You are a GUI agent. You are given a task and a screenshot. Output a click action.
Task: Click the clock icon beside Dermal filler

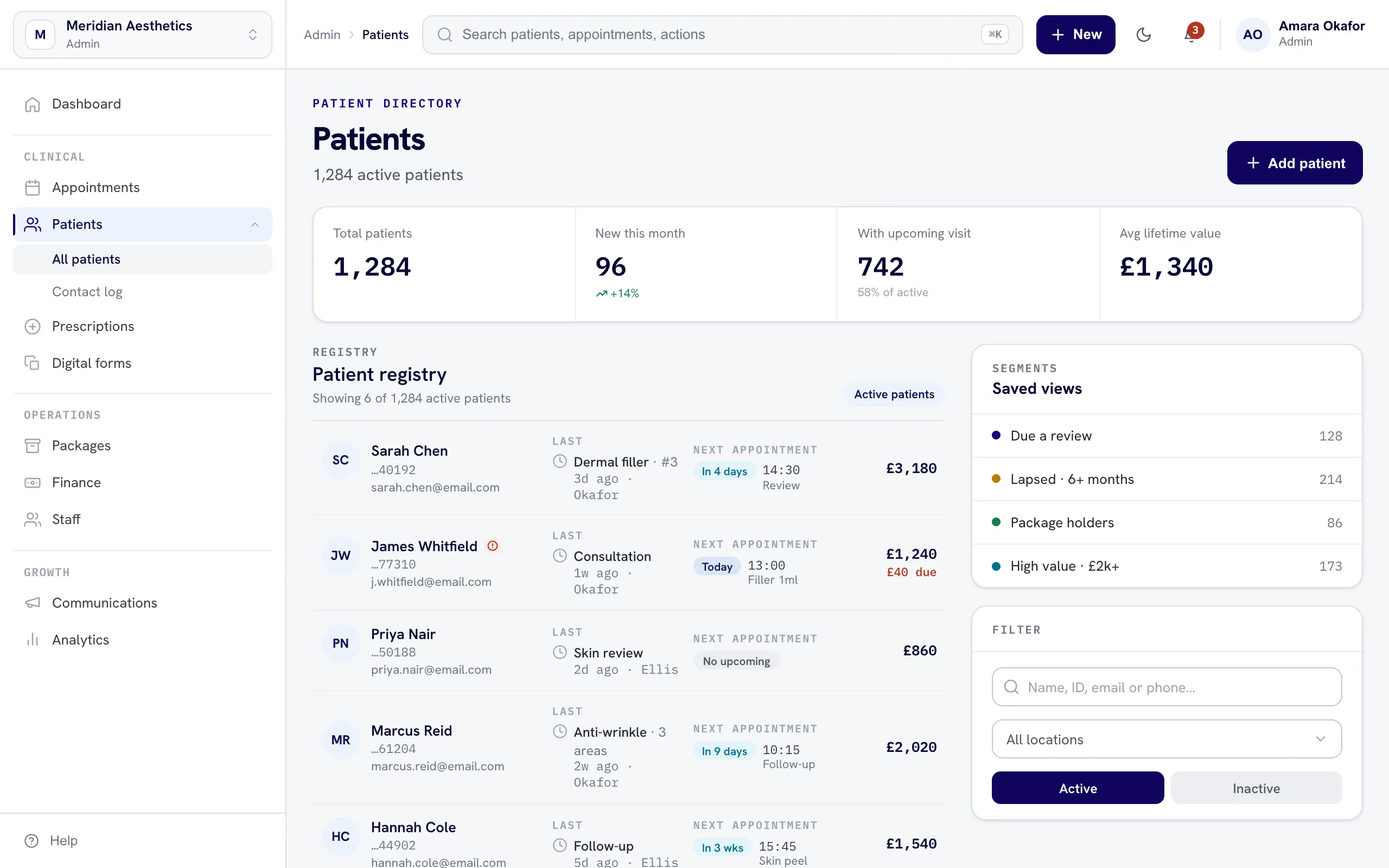click(x=559, y=462)
